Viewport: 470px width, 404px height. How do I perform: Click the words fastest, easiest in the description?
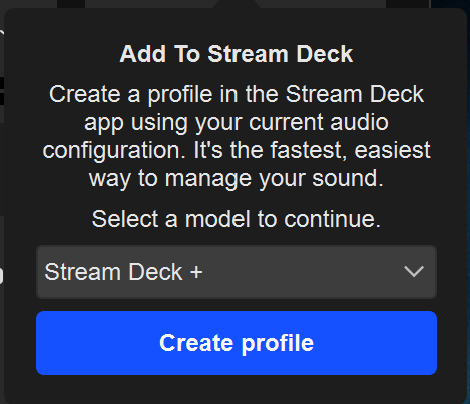(x=350, y=150)
